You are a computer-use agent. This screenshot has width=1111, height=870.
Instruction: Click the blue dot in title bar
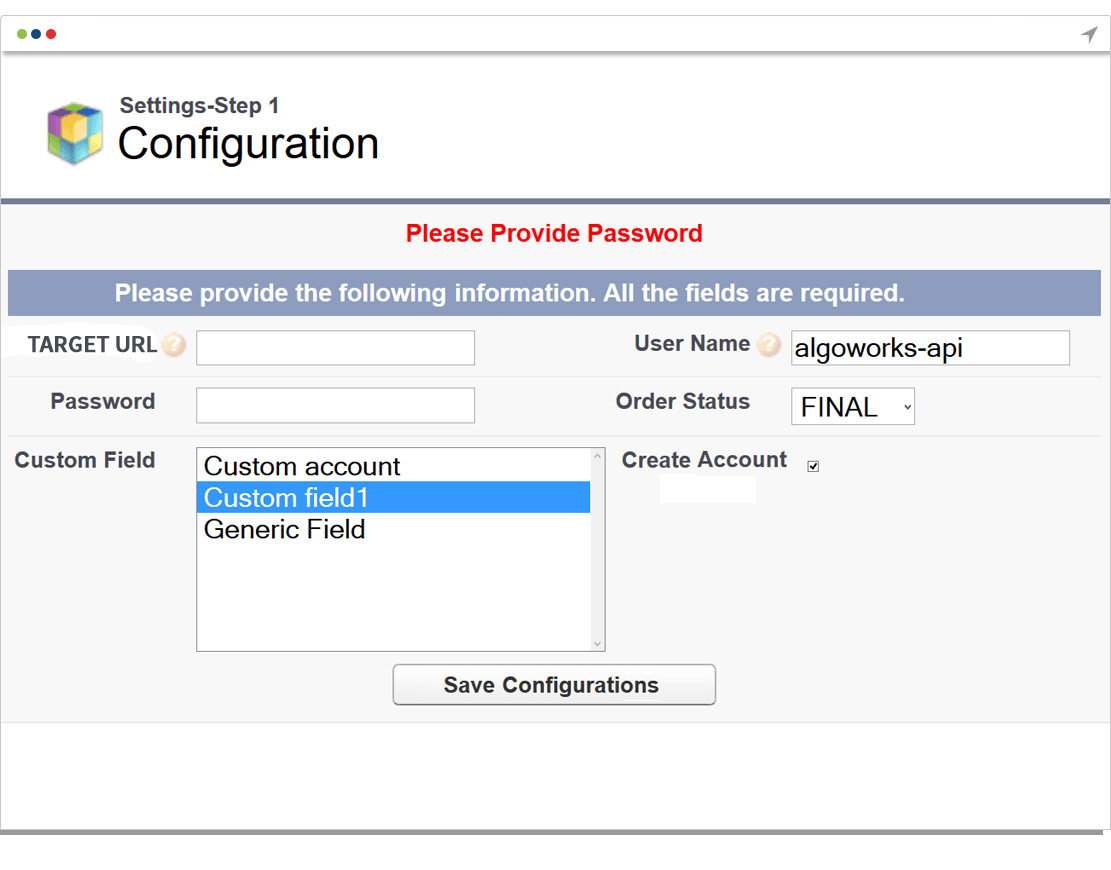(x=36, y=34)
